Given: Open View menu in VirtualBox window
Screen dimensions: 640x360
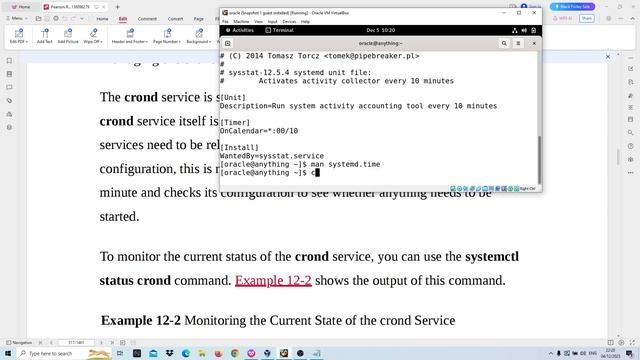Looking at the screenshot, I should (258, 22).
